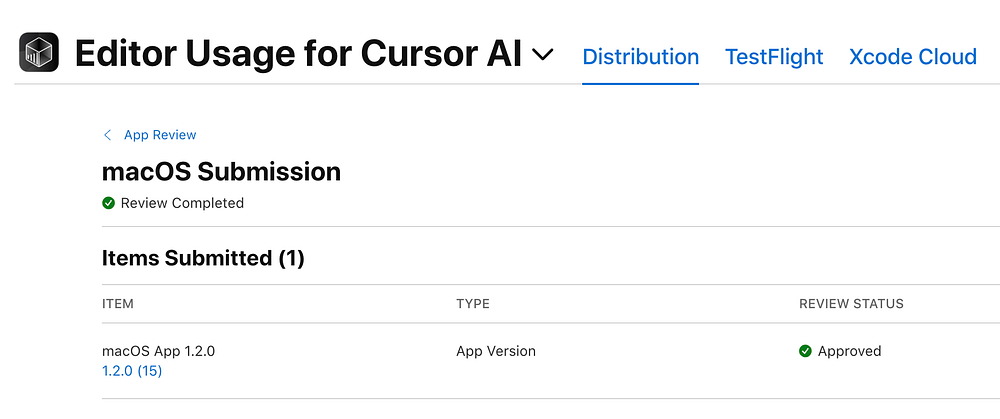Click the TYPE column header
Screen dimensions: 1000x419
473,303
